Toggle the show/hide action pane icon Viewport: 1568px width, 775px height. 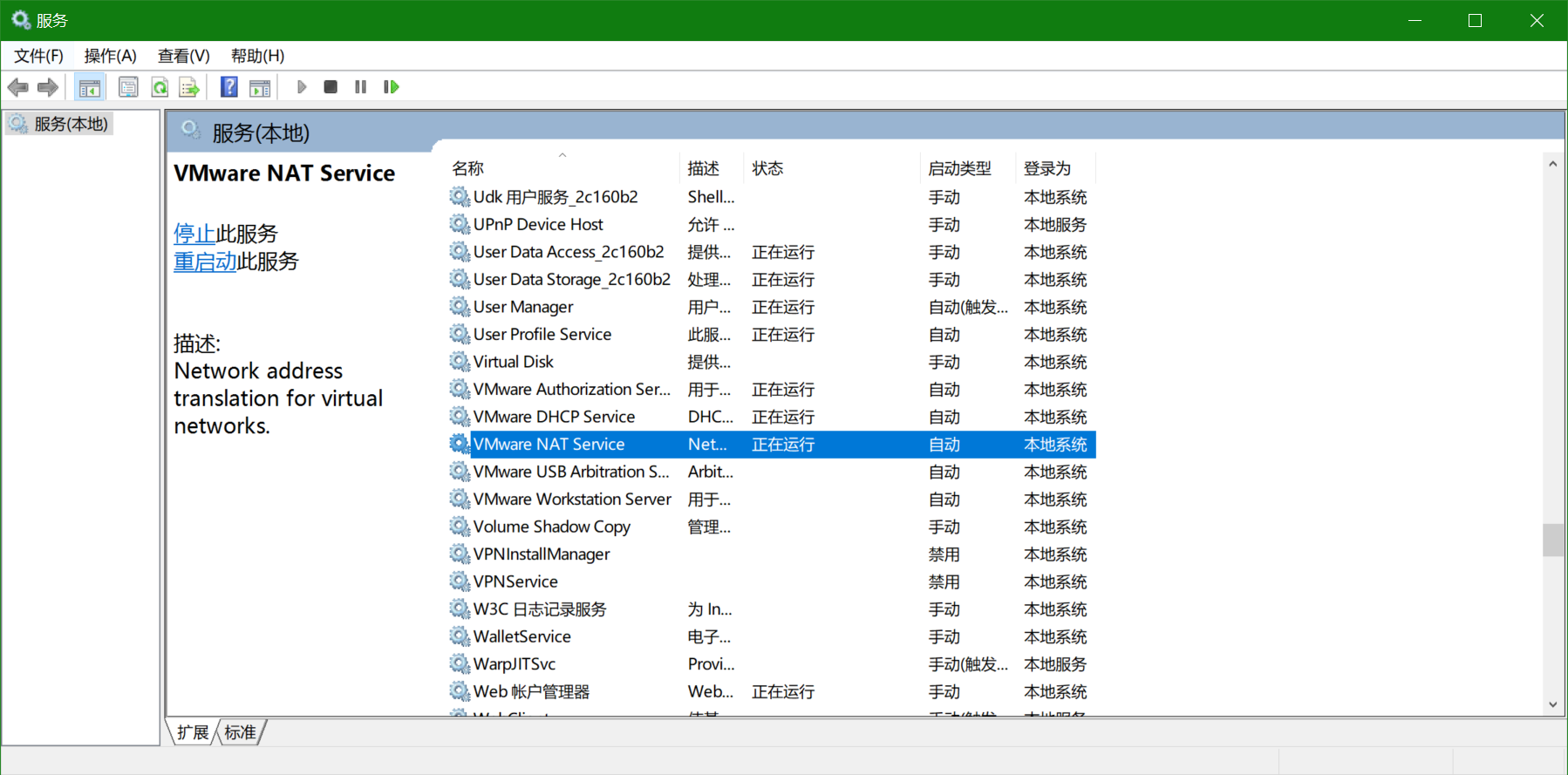(x=260, y=87)
